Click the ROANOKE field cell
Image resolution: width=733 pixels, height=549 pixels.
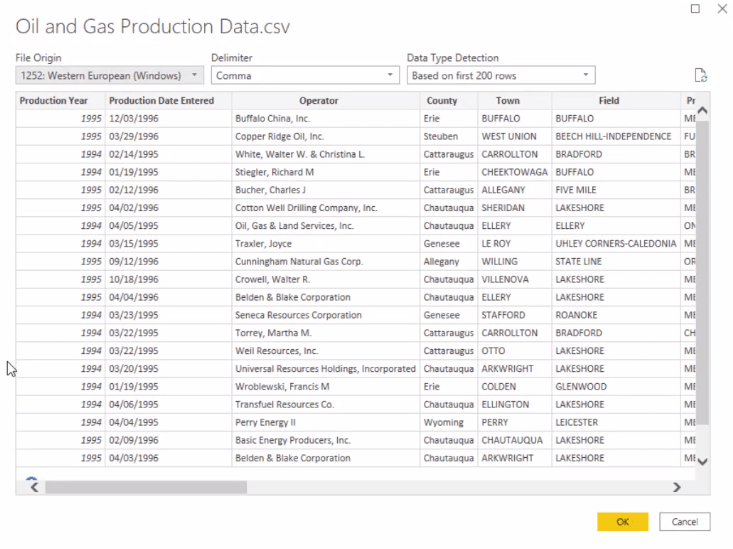click(616, 315)
